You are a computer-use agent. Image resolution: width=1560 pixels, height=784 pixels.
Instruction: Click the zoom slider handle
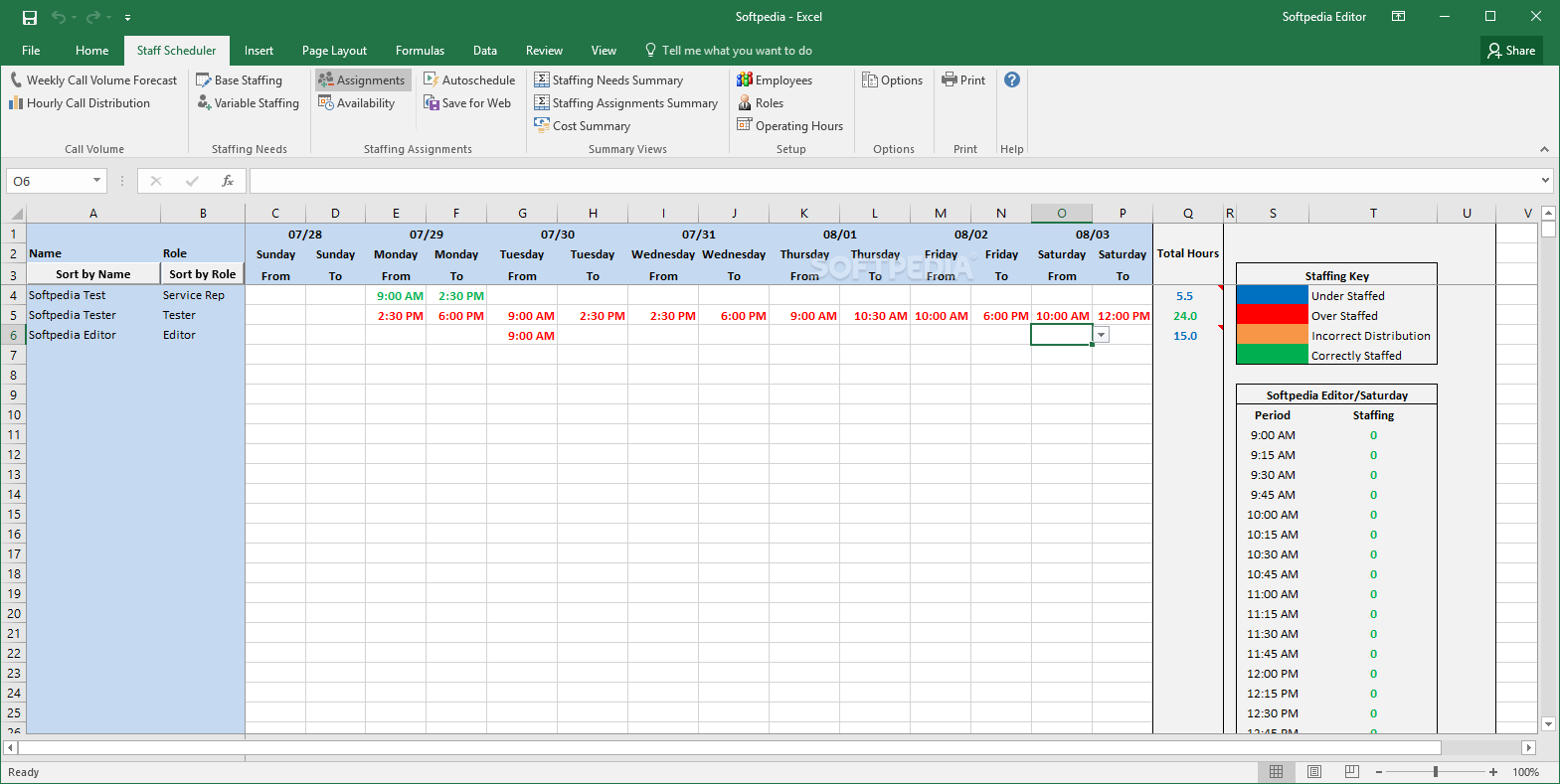tap(1436, 772)
